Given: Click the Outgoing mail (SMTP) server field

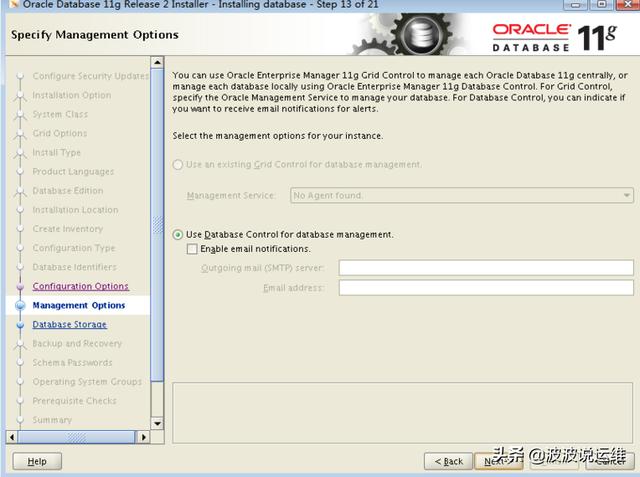Looking at the screenshot, I should click(x=486, y=268).
